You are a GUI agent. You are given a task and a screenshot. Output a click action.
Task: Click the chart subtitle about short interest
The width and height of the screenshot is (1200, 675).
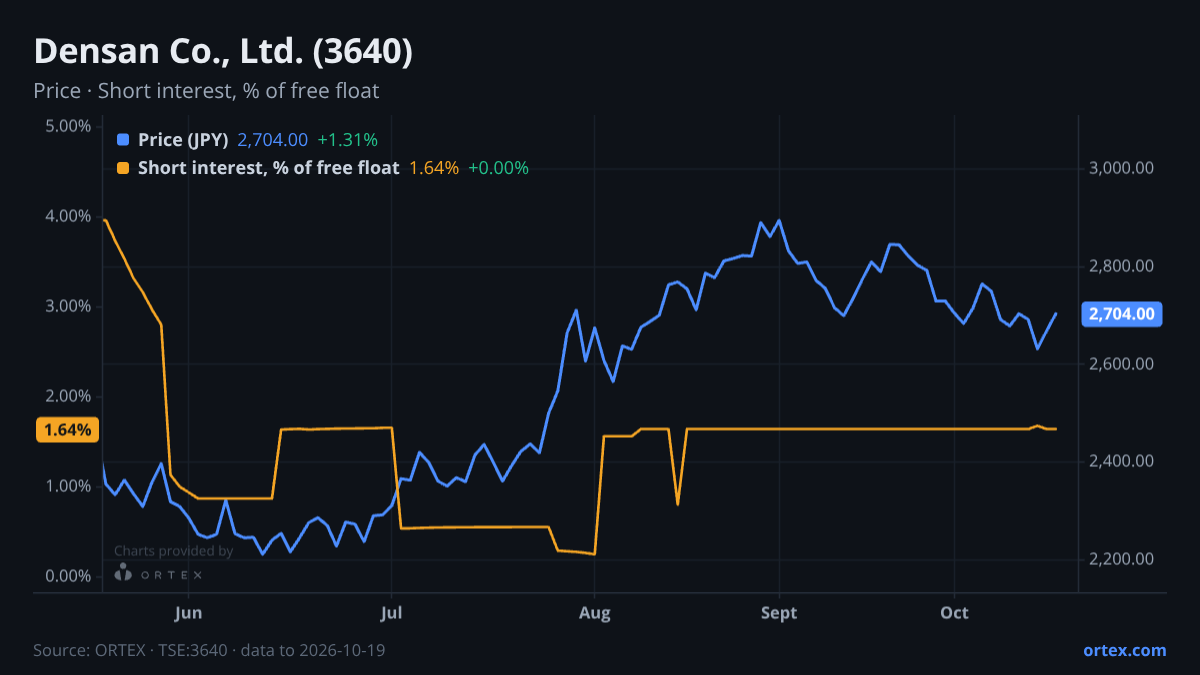206,91
